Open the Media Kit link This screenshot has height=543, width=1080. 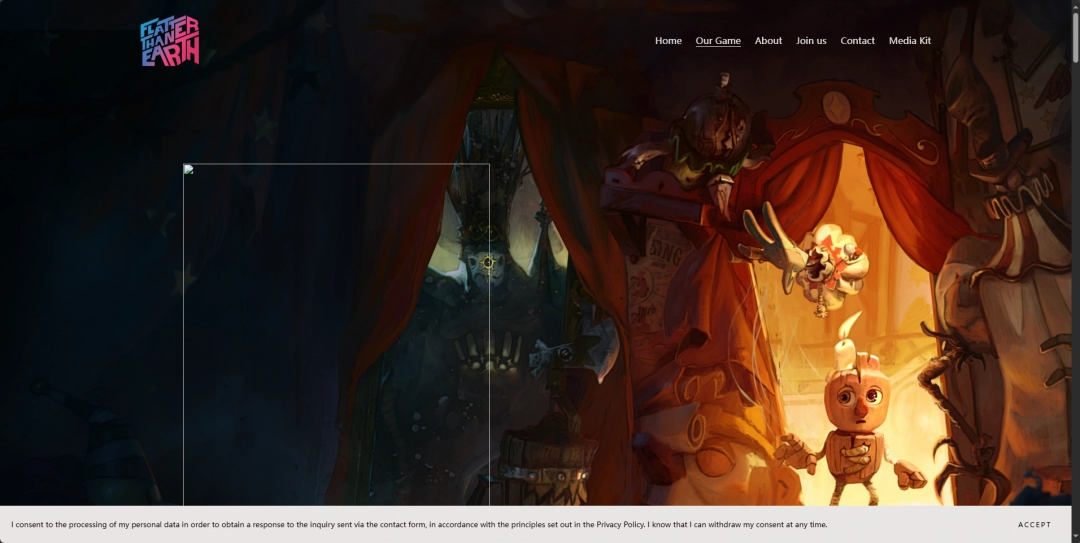(909, 41)
